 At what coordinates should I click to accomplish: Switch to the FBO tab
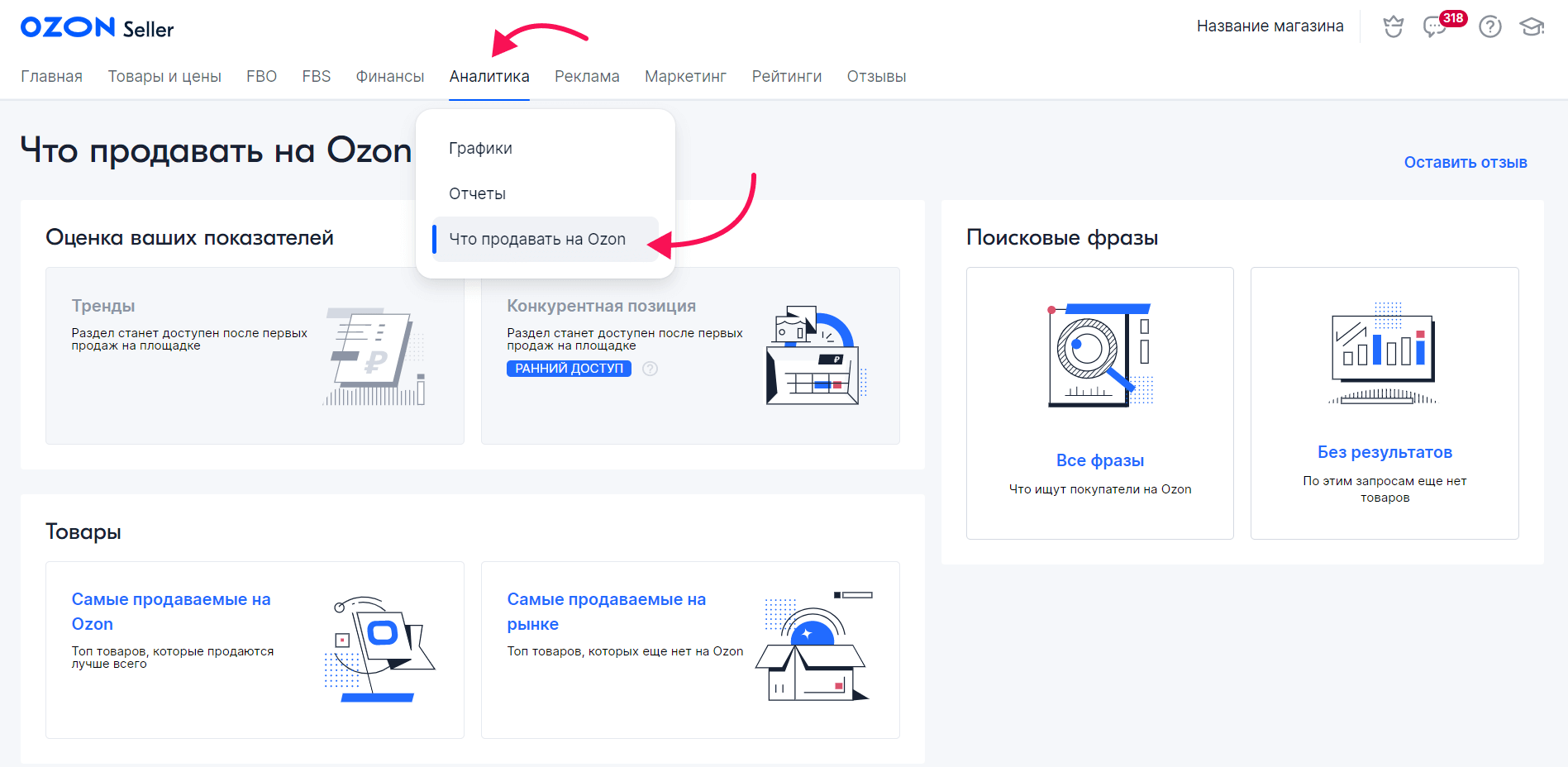click(x=261, y=77)
